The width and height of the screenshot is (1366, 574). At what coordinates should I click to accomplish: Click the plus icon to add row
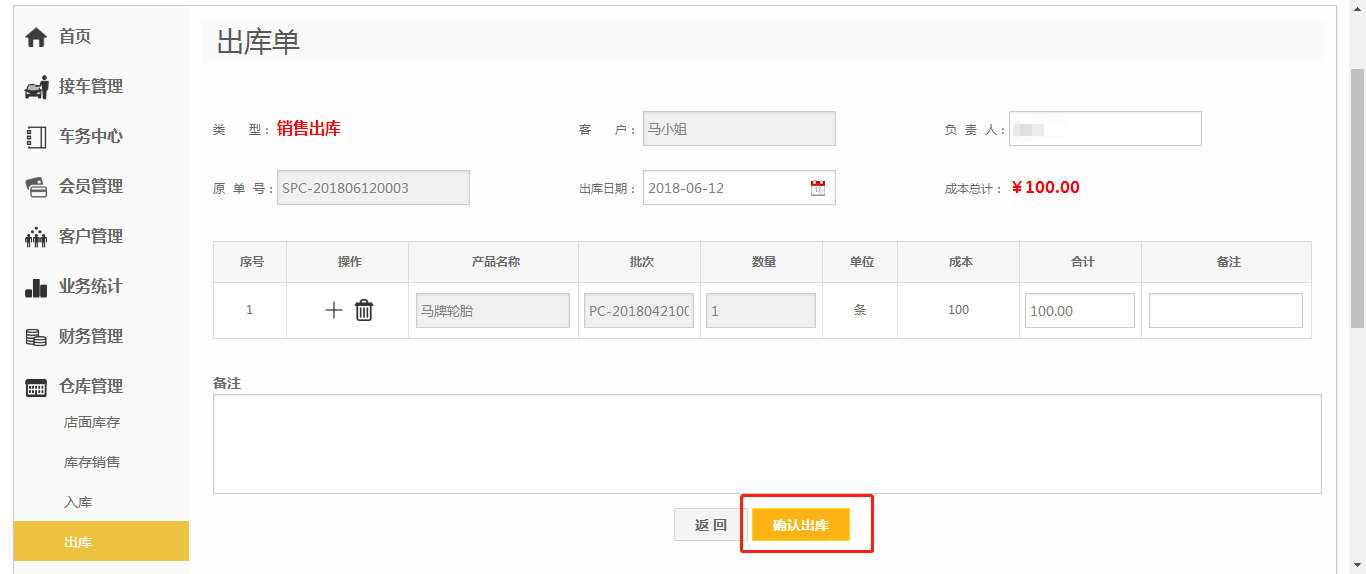[334, 311]
